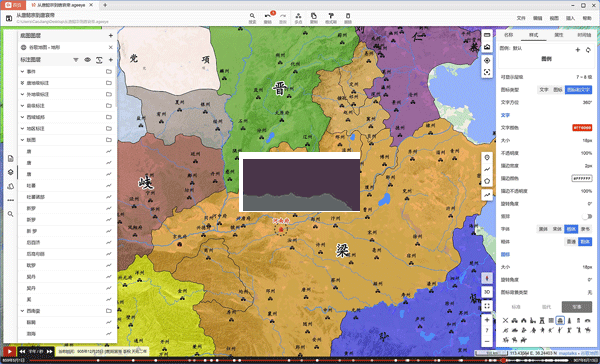The image size is (600, 364).
Task: Switch to the 军事 icon set tab
Action: pos(577,307)
